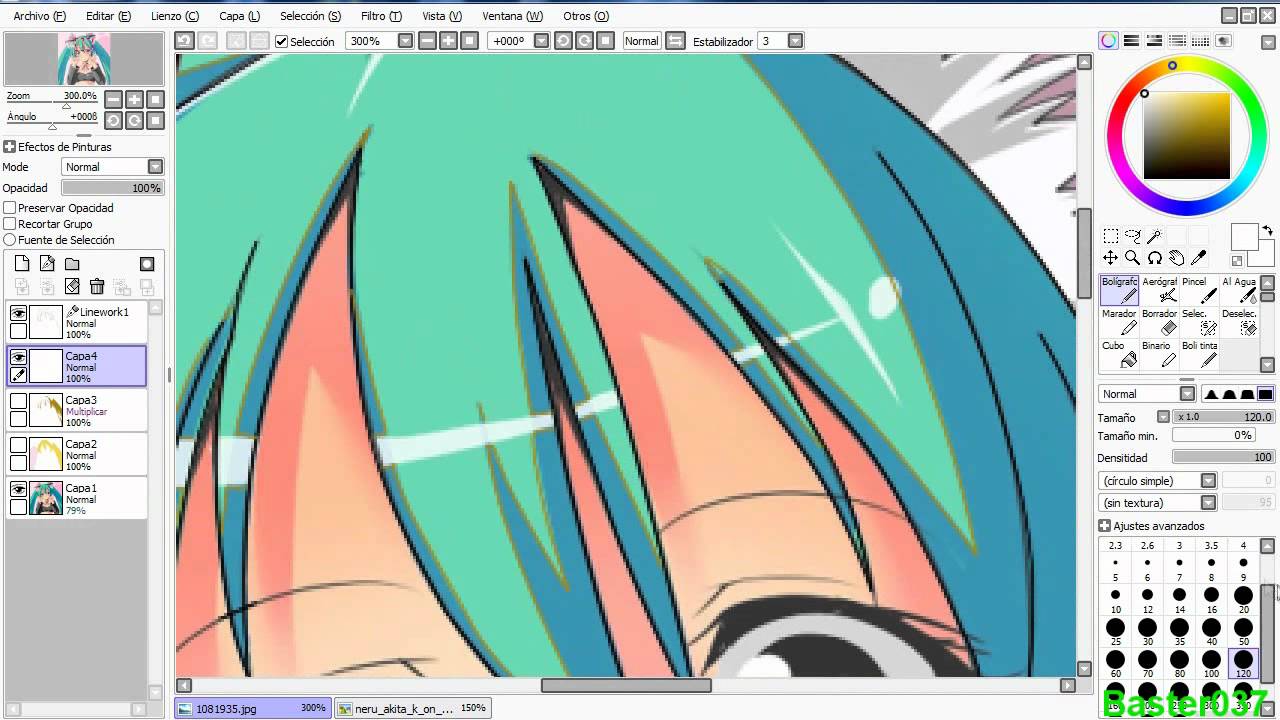This screenshot has height=720, width=1280.
Task: Enable Recortar Grupo checkbox
Action: tap(10, 224)
